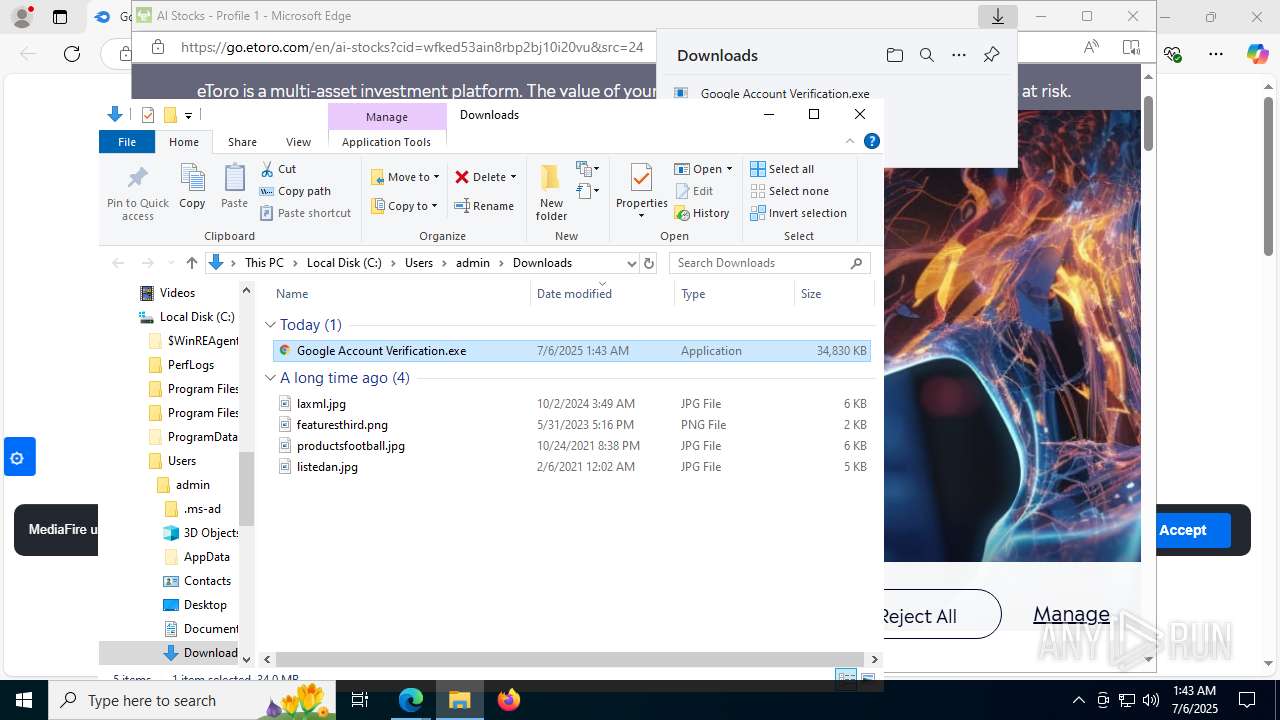The width and height of the screenshot is (1280, 720).
Task: Open more options in Edge Downloads panel
Action: click(959, 55)
